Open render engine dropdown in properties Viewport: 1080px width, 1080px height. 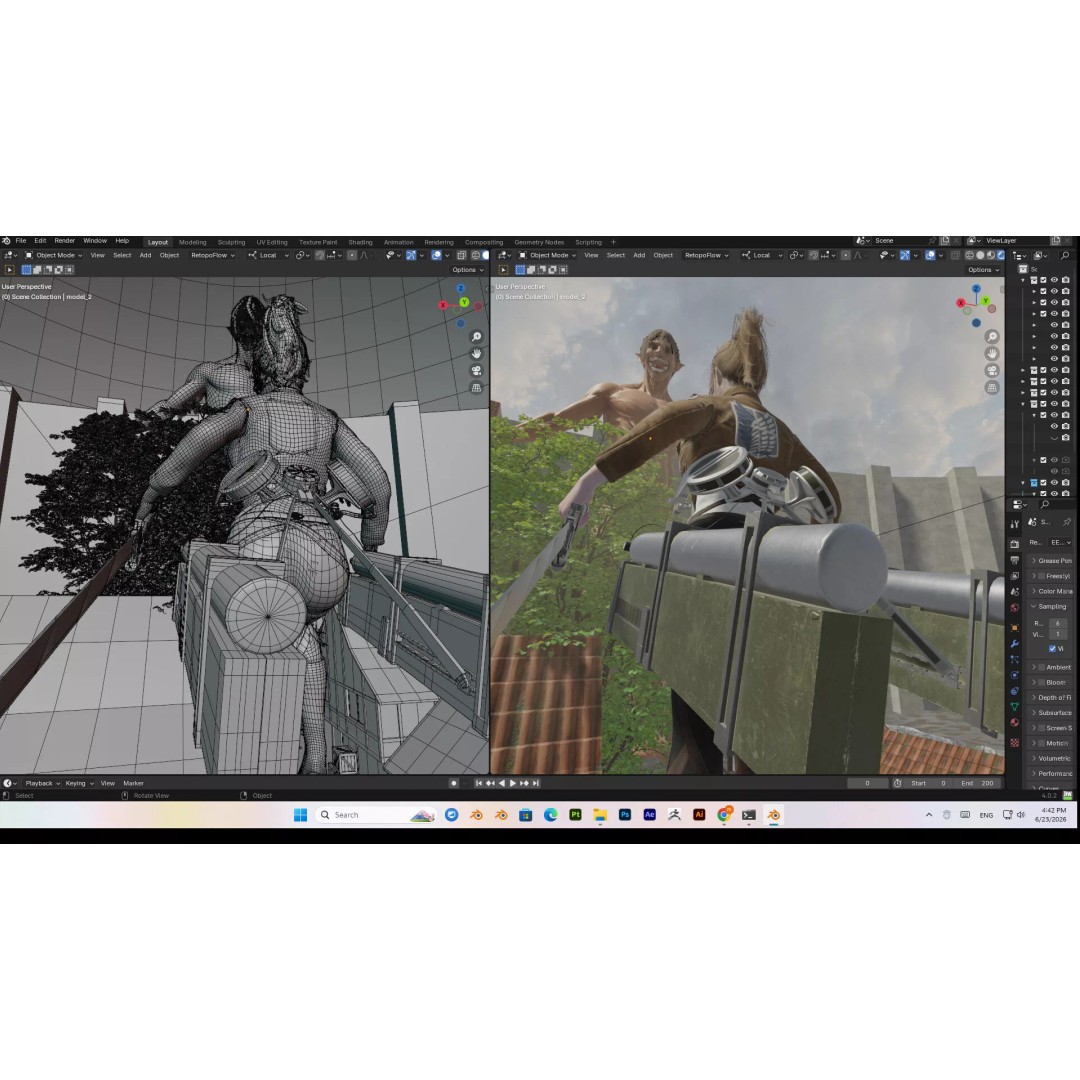point(1060,542)
